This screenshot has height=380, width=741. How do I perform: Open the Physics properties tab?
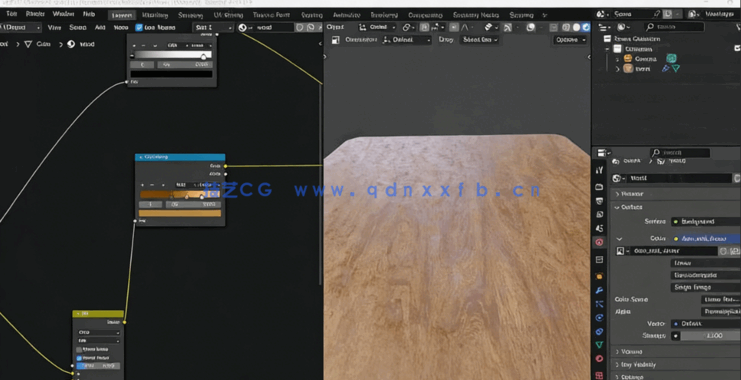tap(599, 318)
